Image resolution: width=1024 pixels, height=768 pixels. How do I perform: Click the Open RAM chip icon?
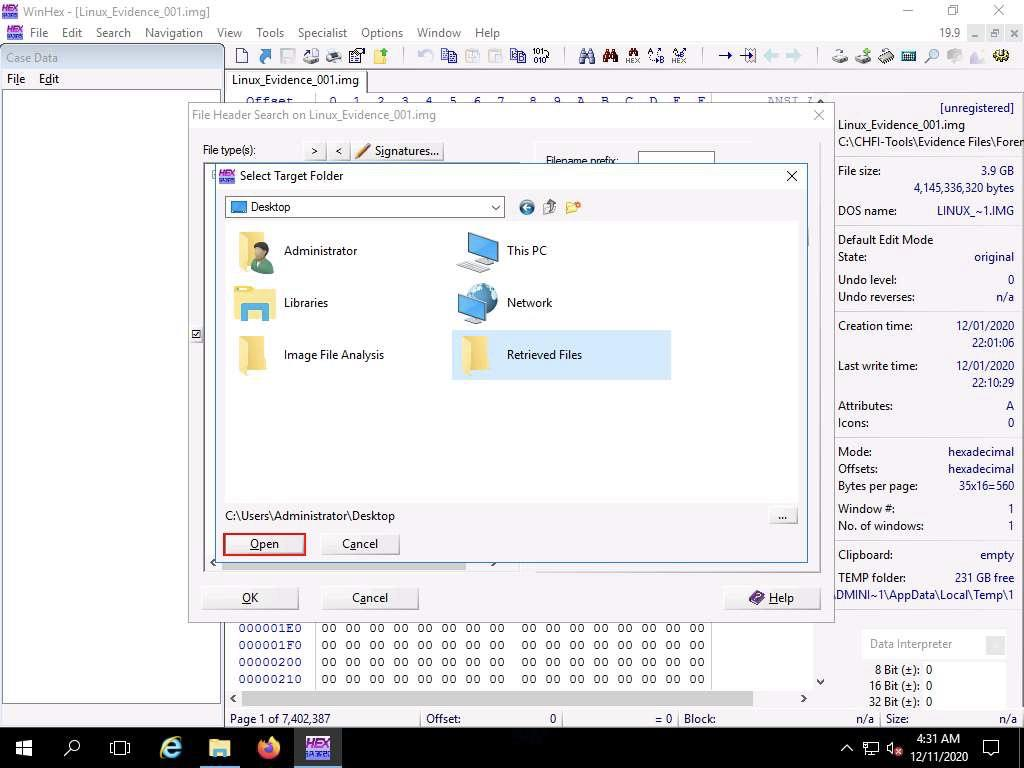[886, 56]
